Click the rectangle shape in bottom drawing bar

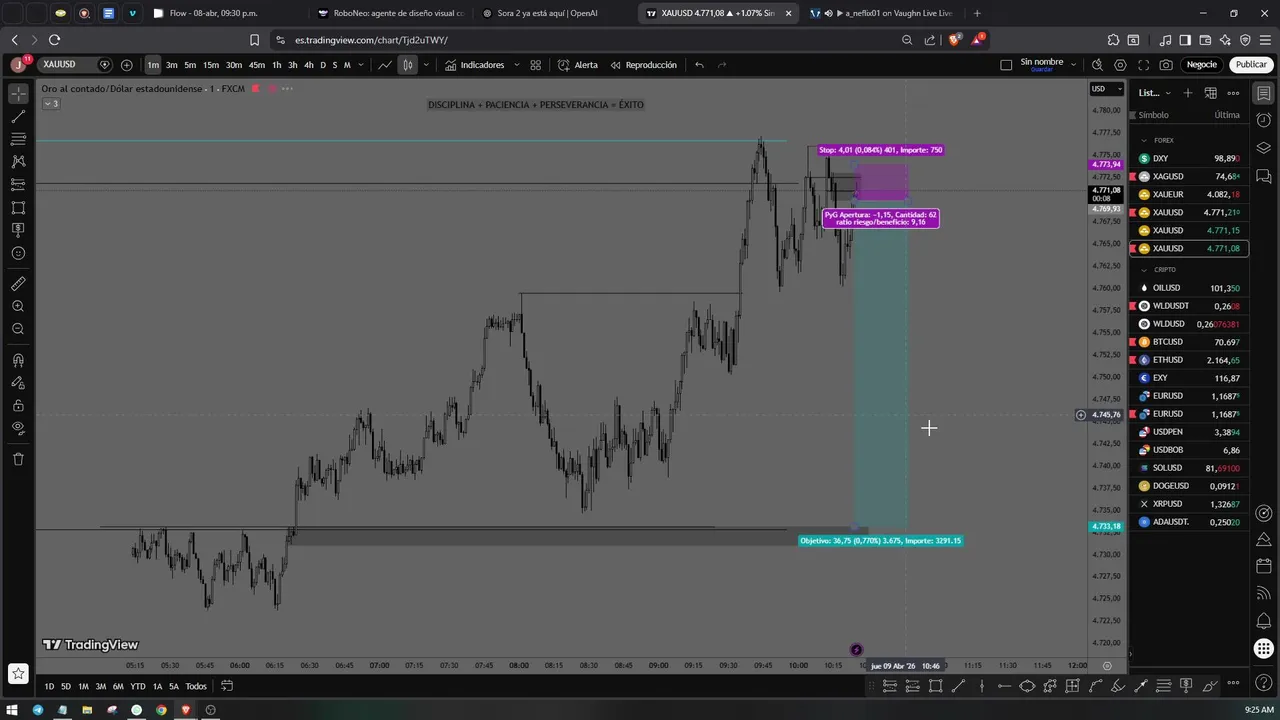tap(935, 686)
